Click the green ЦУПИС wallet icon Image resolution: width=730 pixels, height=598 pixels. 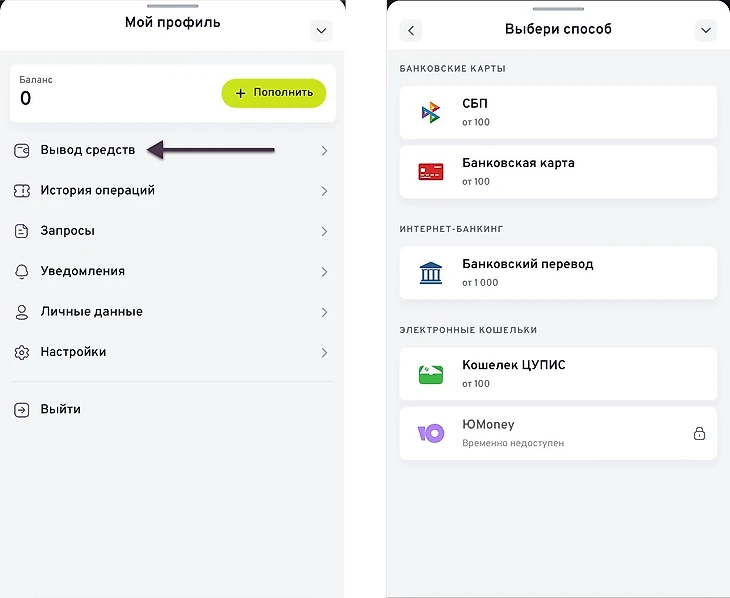pos(431,374)
